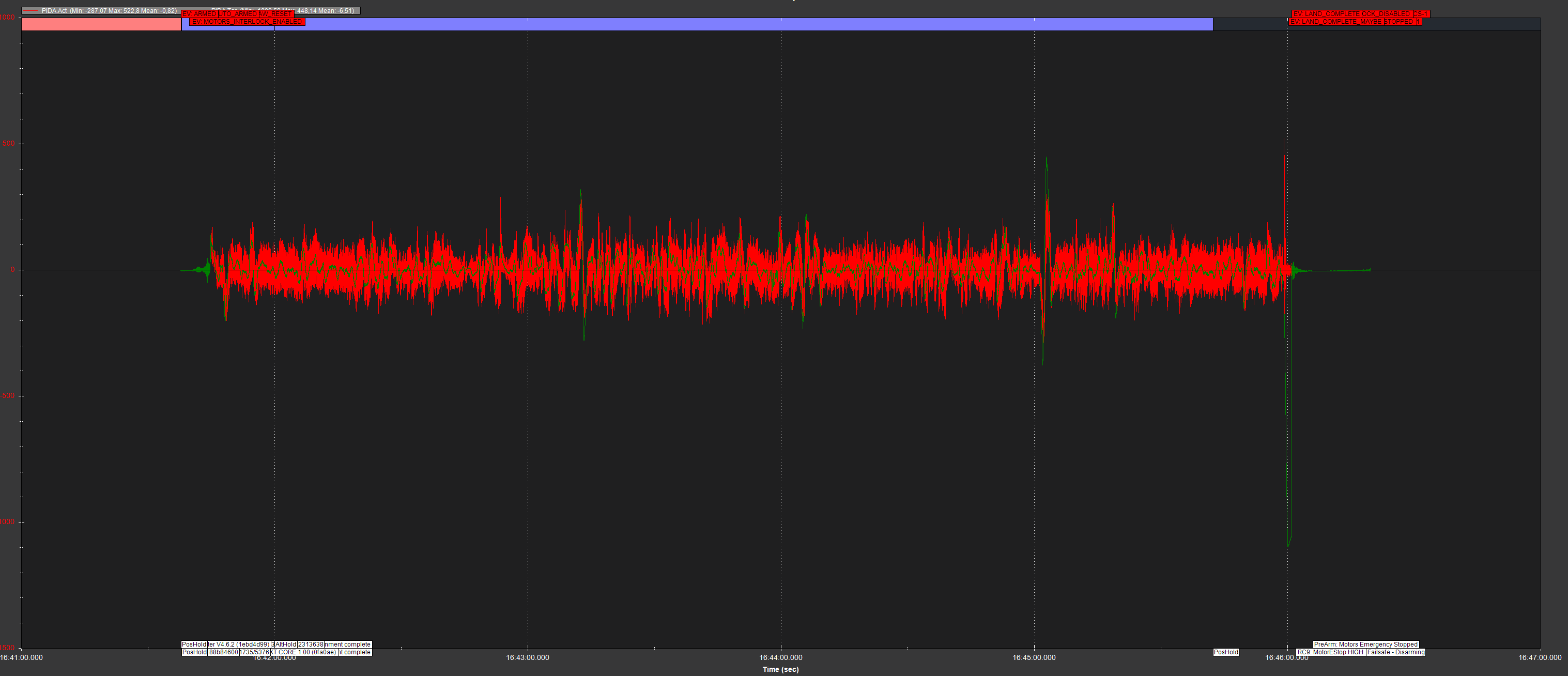Click the PosHold label near 16:45:45

[x=1226, y=652]
